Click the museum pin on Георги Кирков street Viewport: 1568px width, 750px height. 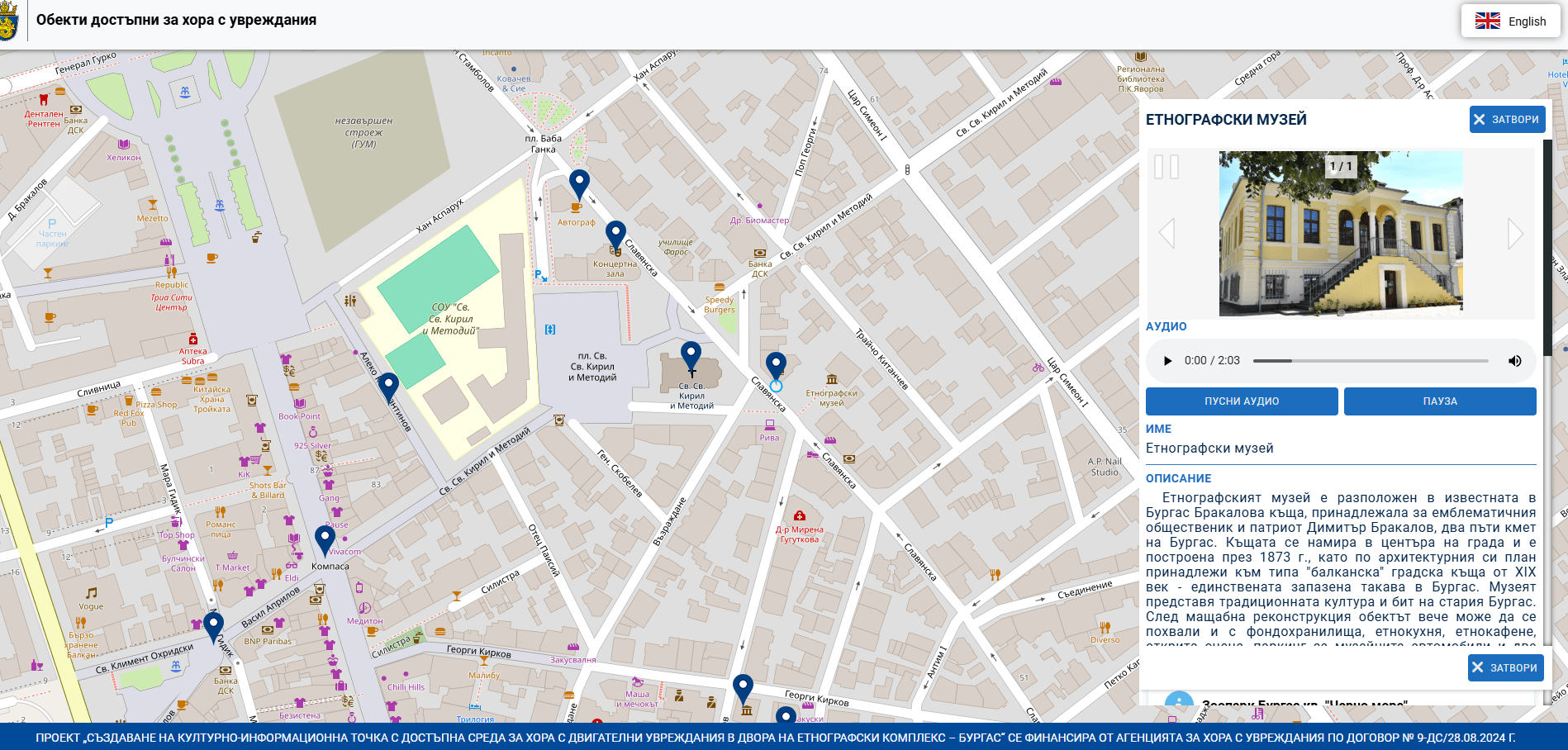click(743, 687)
